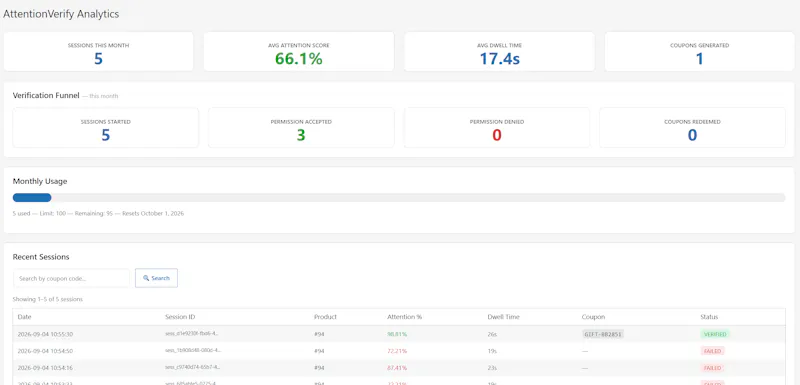Click the 98.81% attention value

397,334
